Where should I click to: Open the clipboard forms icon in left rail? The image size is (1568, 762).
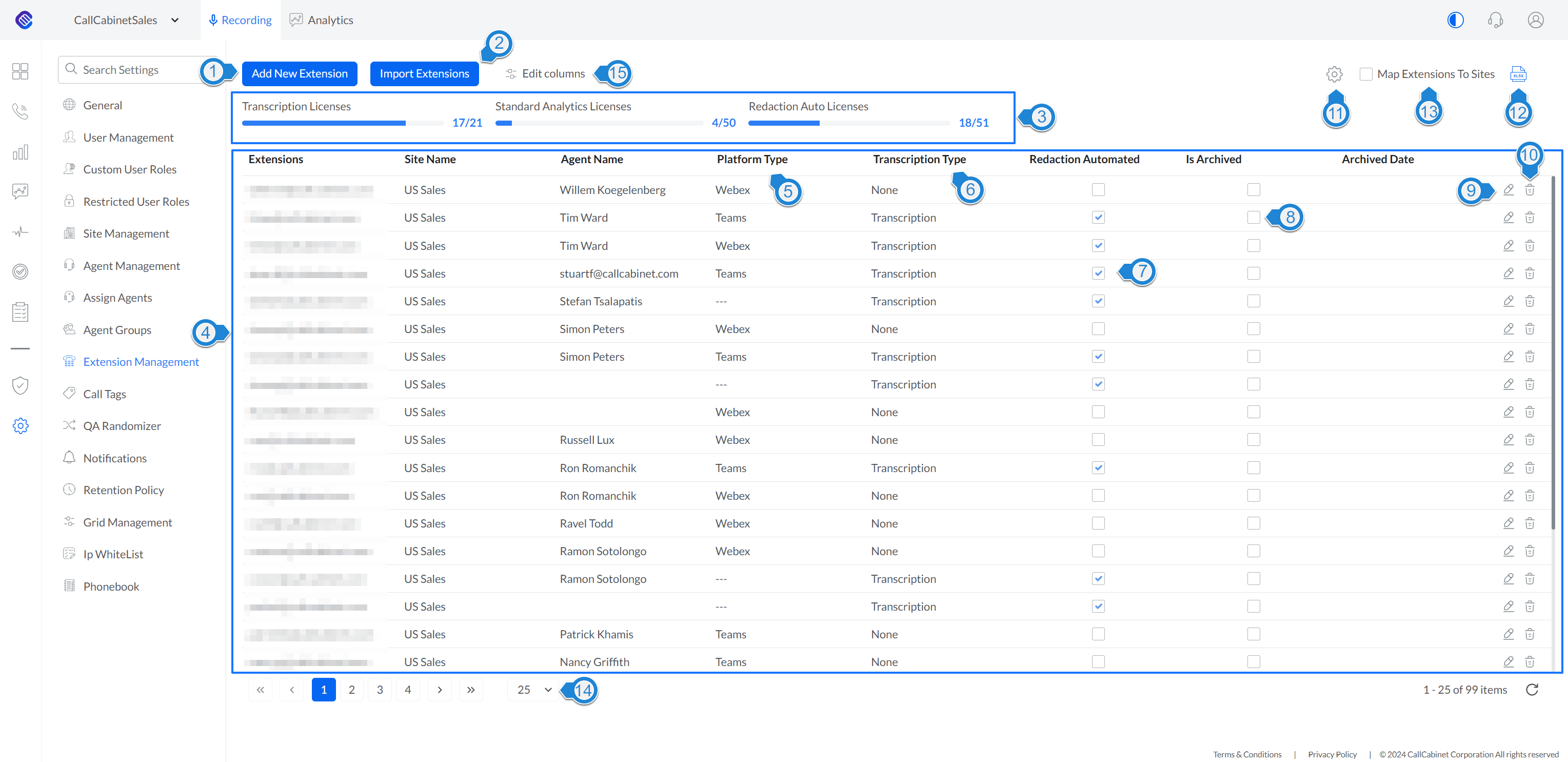(20, 312)
